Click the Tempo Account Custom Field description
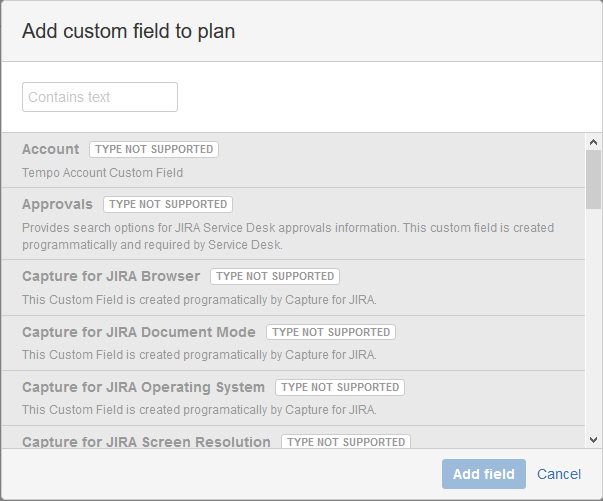 (x=102, y=173)
